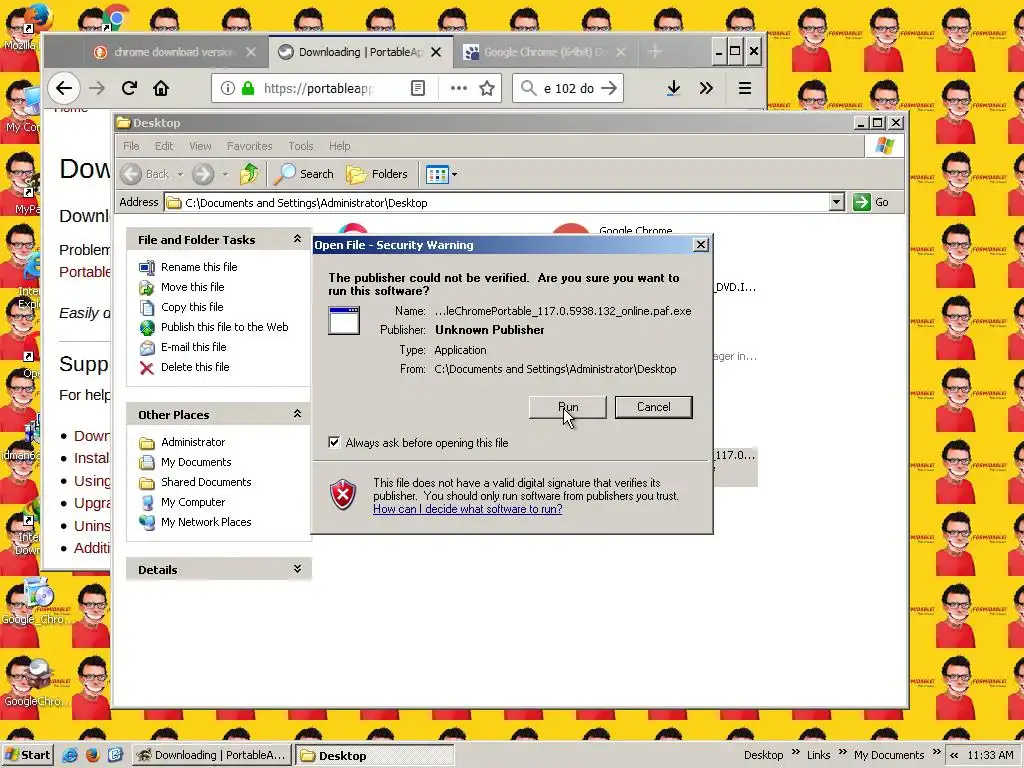Open Administrator folder in Other Places
The width and height of the screenshot is (1024, 768).
click(193, 442)
